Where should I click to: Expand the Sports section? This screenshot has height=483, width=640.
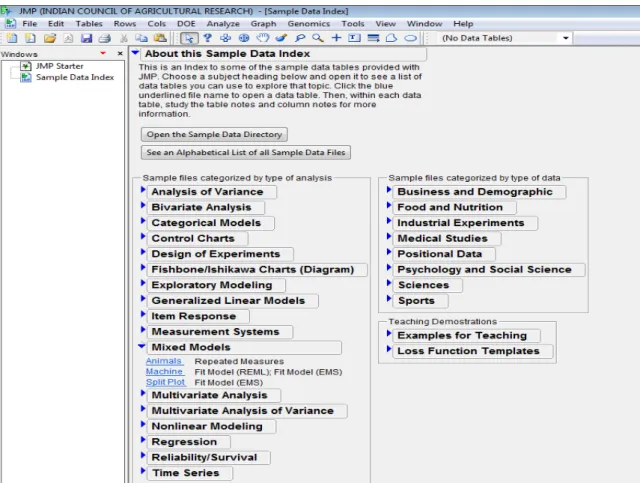(x=389, y=298)
